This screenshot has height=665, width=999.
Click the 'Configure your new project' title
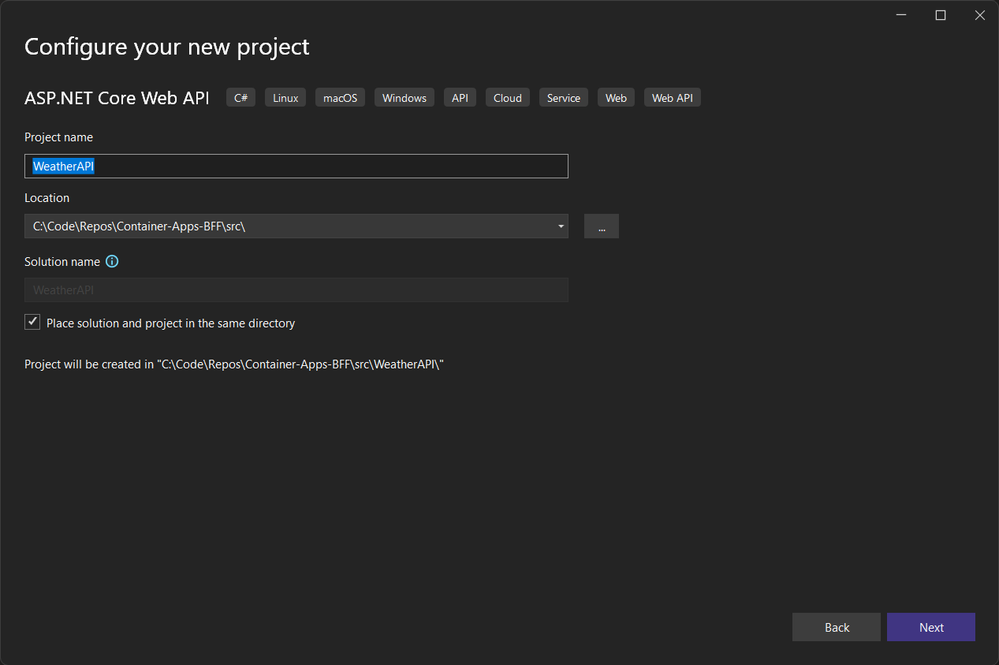point(167,47)
